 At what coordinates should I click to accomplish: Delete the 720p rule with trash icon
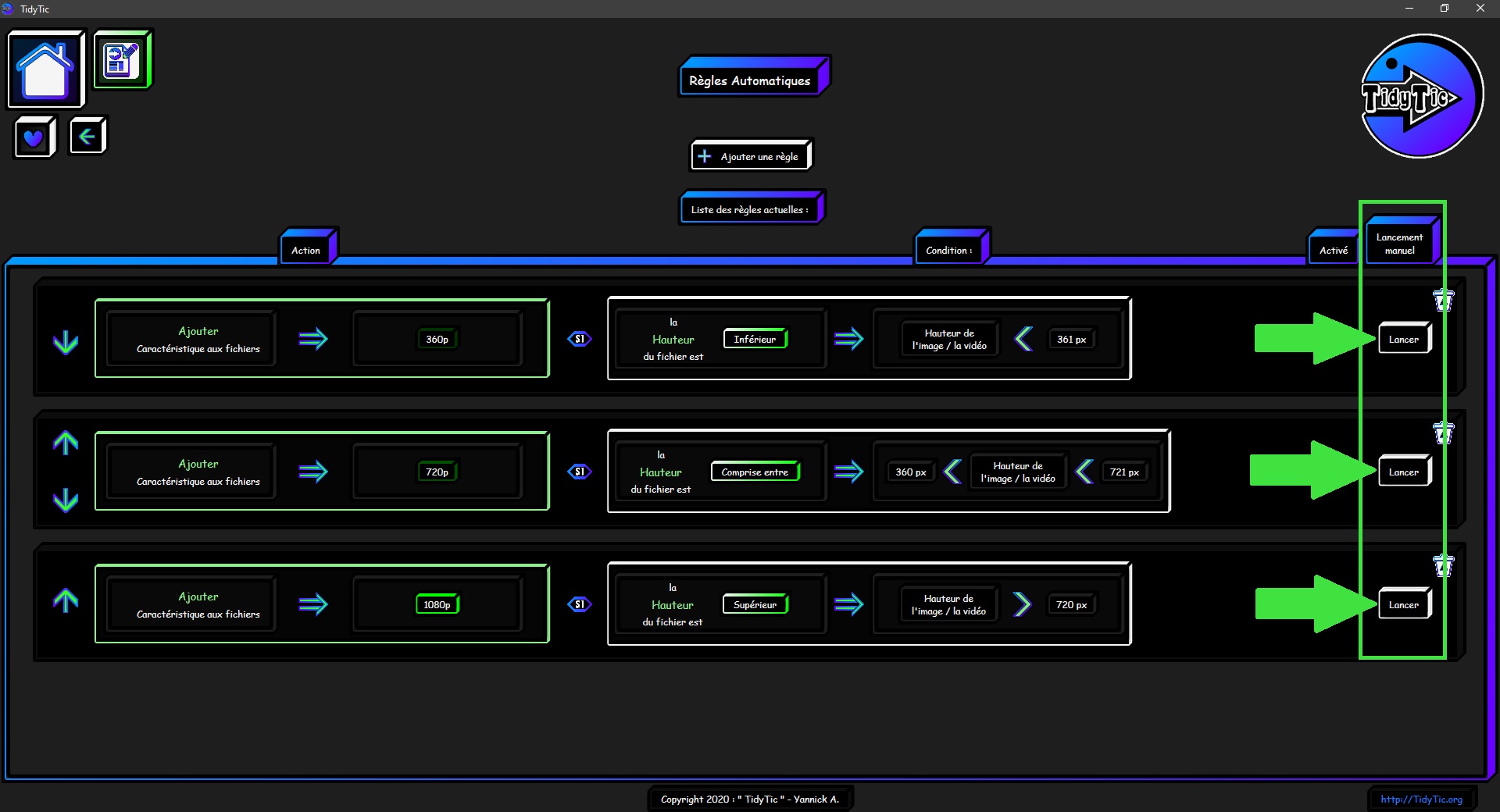point(1443,433)
